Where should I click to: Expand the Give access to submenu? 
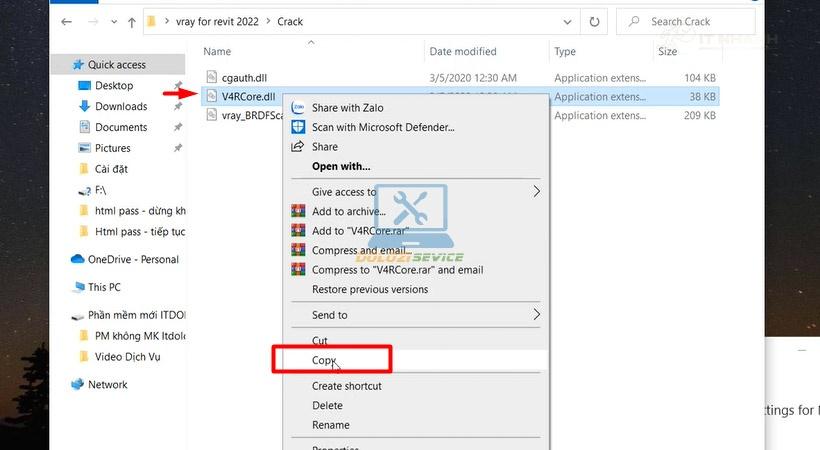point(537,192)
